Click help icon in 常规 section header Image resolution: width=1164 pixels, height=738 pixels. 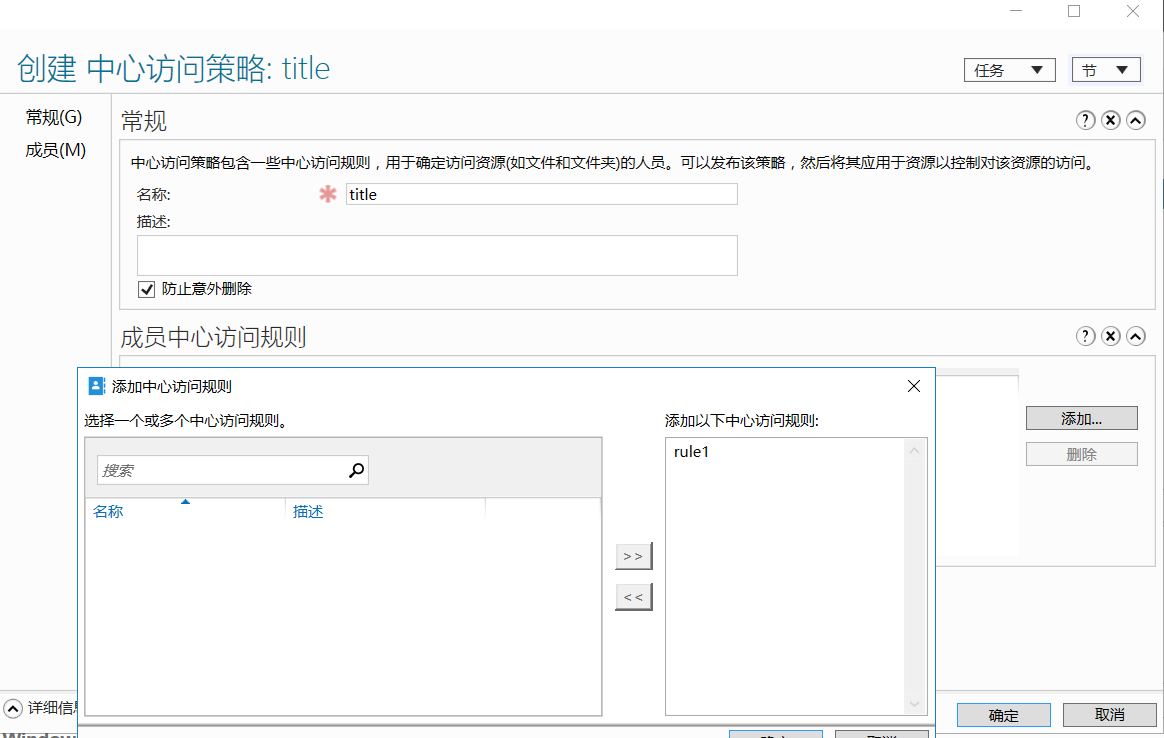pyautogui.click(x=1085, y=120)
